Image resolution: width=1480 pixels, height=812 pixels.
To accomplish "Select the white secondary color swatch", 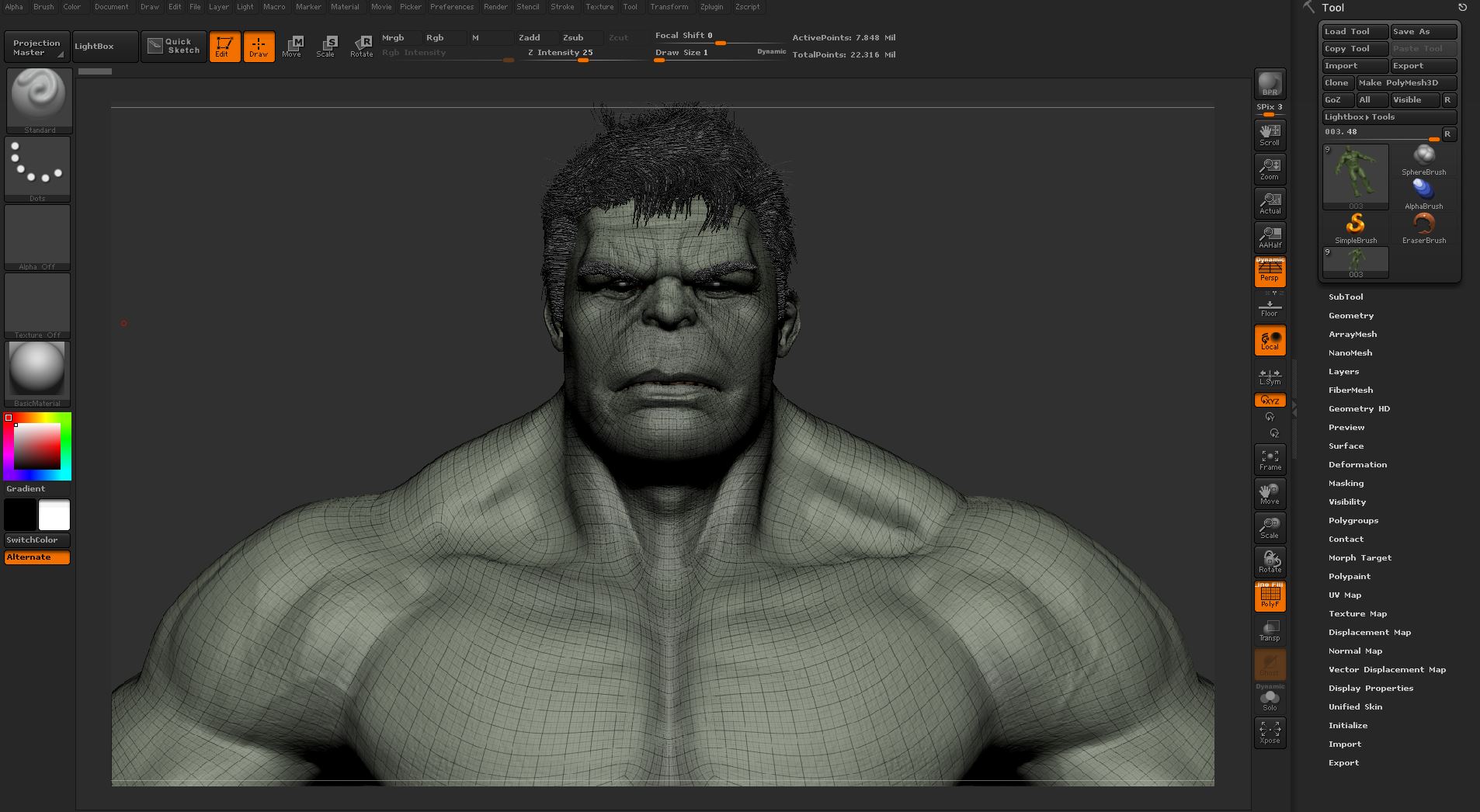I will tap(54, 515).
